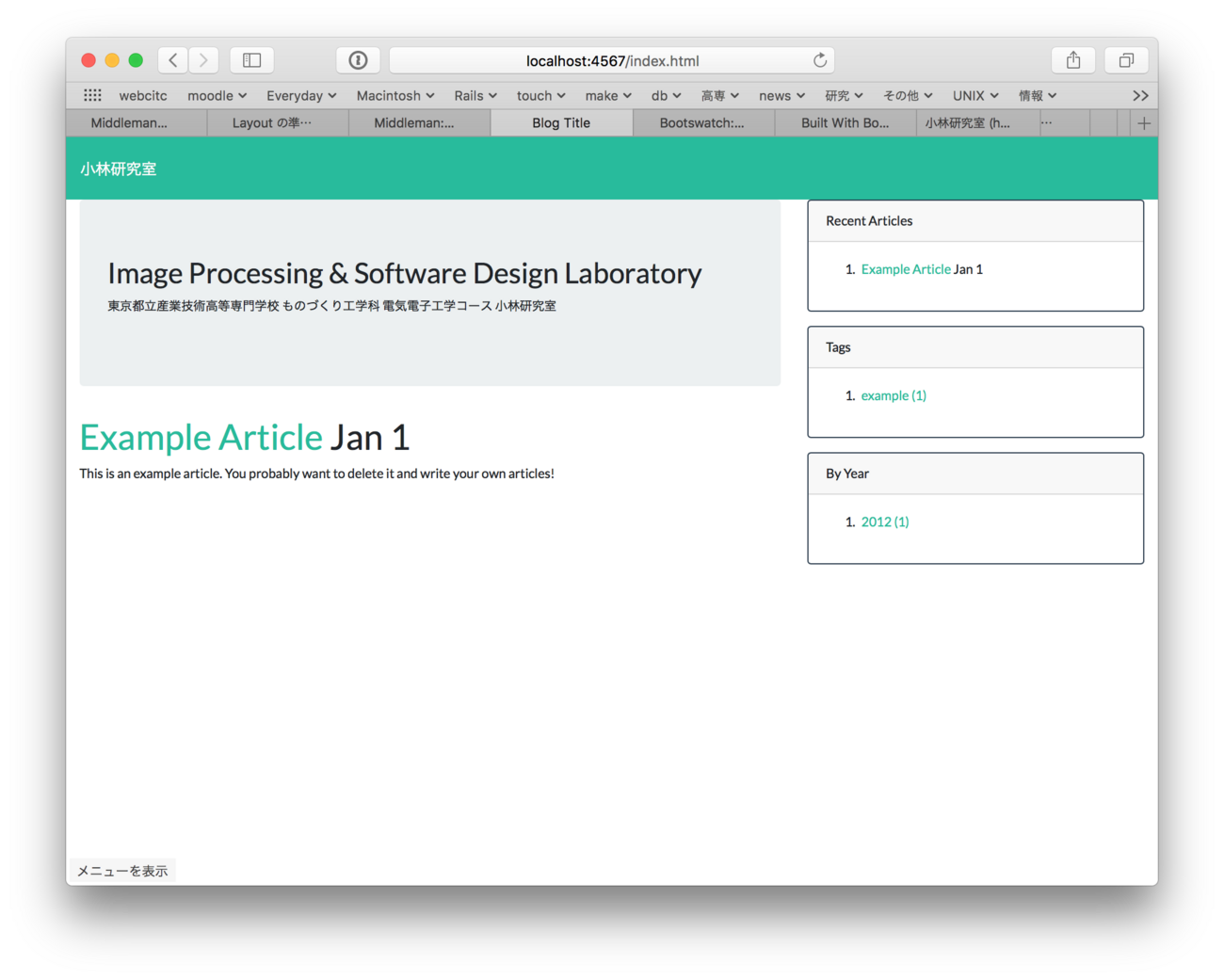The height and width of the screenshot is (980, 1224).
Task: Expand the Everyday bookmarks folder
Action: click(301, 95)
